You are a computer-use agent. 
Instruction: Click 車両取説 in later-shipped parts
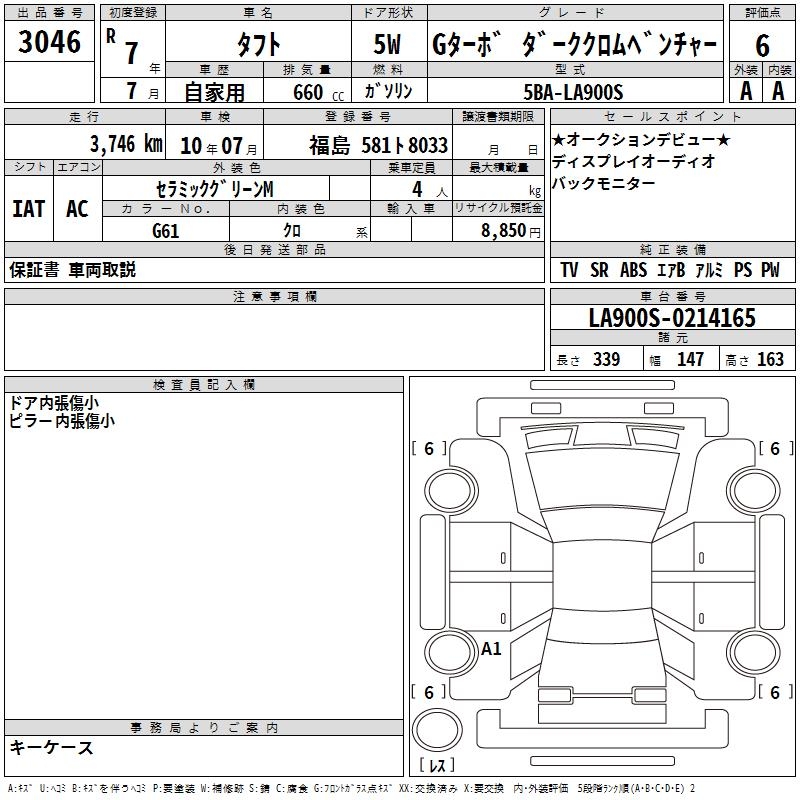click(x=103, y=269)
